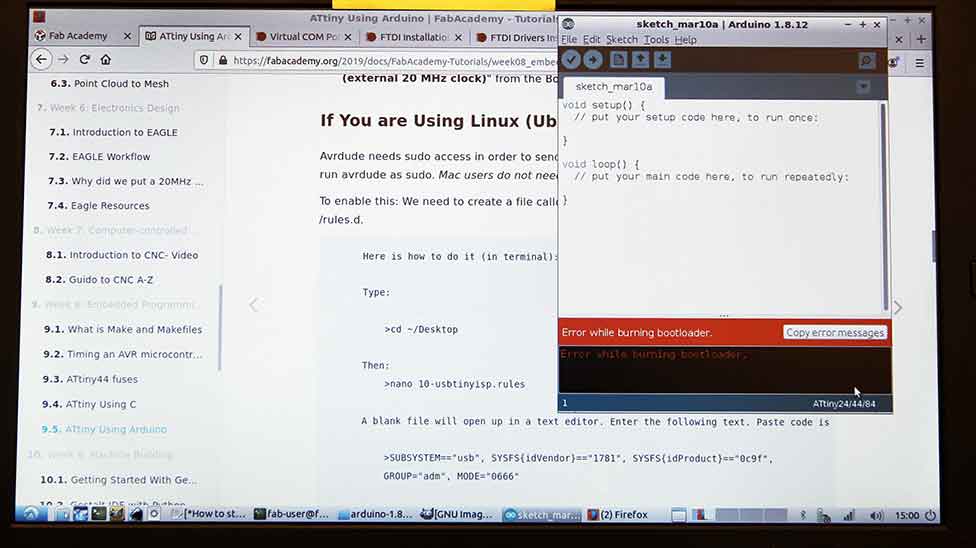976x548 pixels.
Task: Open sidebar link 9.4 ATtiny Using C
Action: [89, 404]
